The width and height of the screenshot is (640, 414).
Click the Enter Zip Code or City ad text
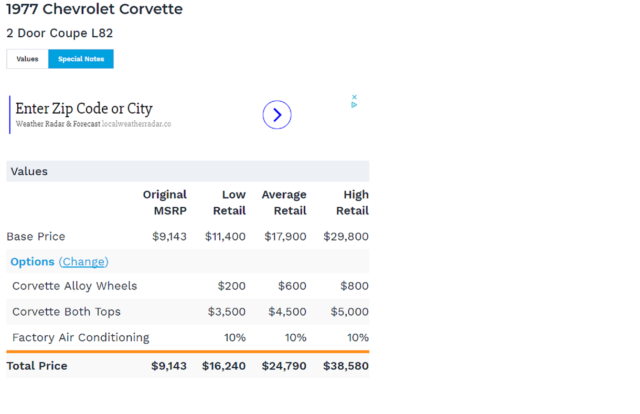(84, 109)
